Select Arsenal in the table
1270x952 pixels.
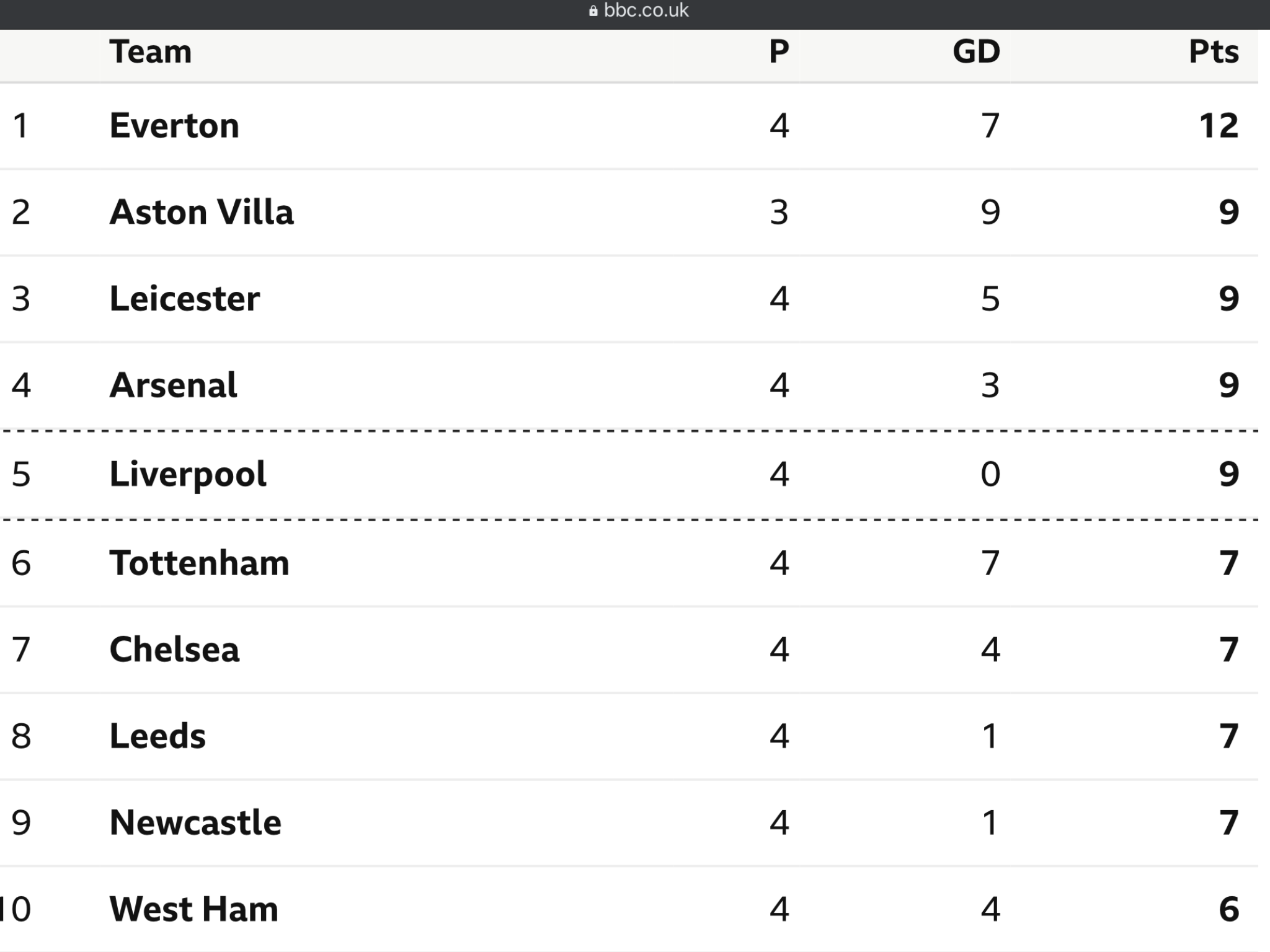coord(173,385)
